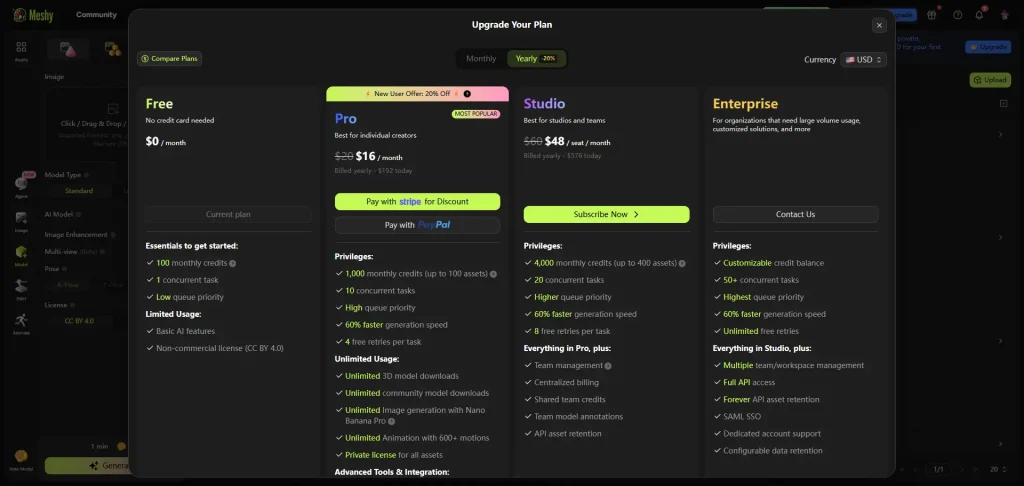Click 'Unlimited 3D model downloads' text

(x=402, y=376)
